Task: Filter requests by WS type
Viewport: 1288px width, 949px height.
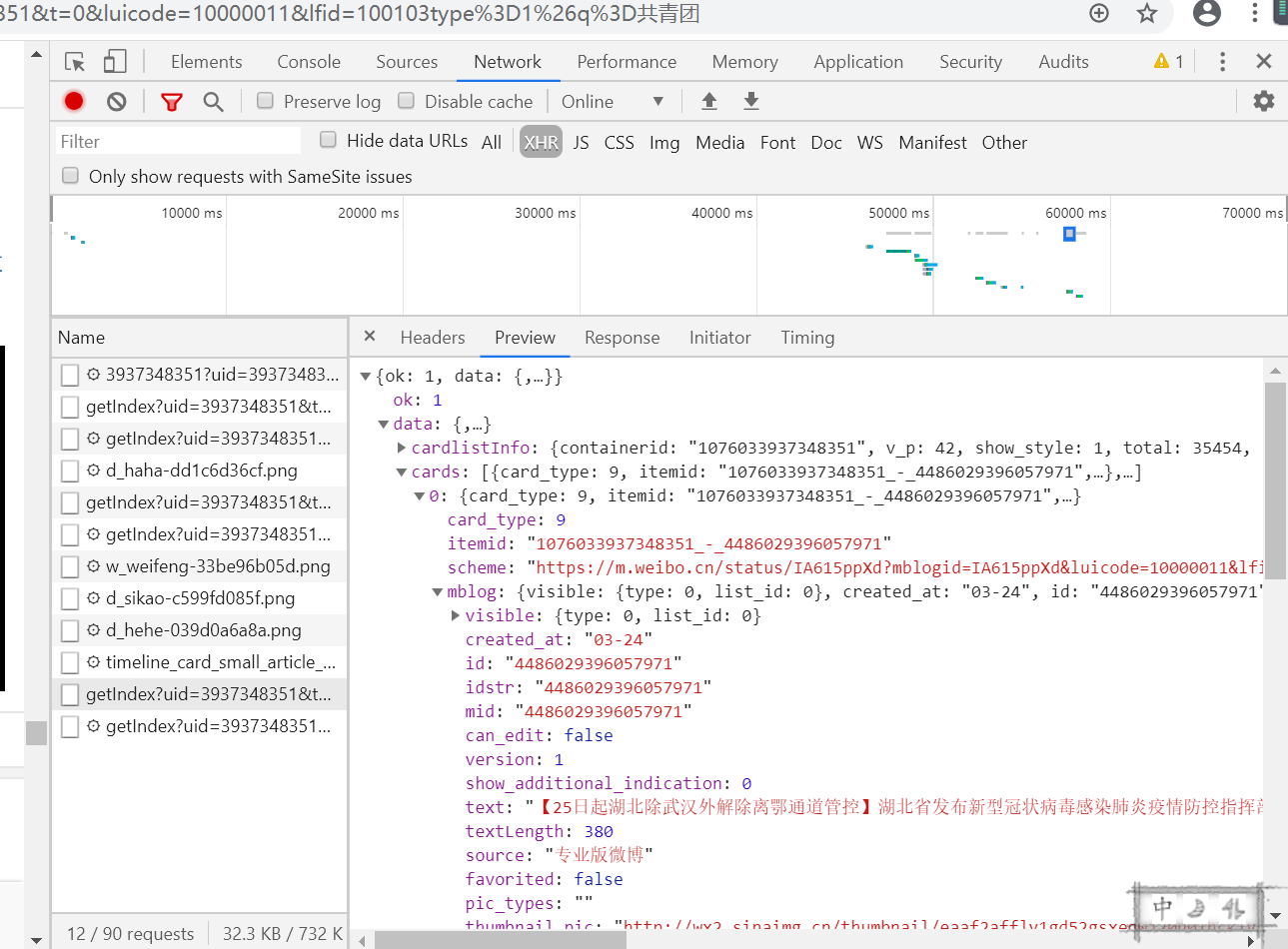Action: click(869, 142)
